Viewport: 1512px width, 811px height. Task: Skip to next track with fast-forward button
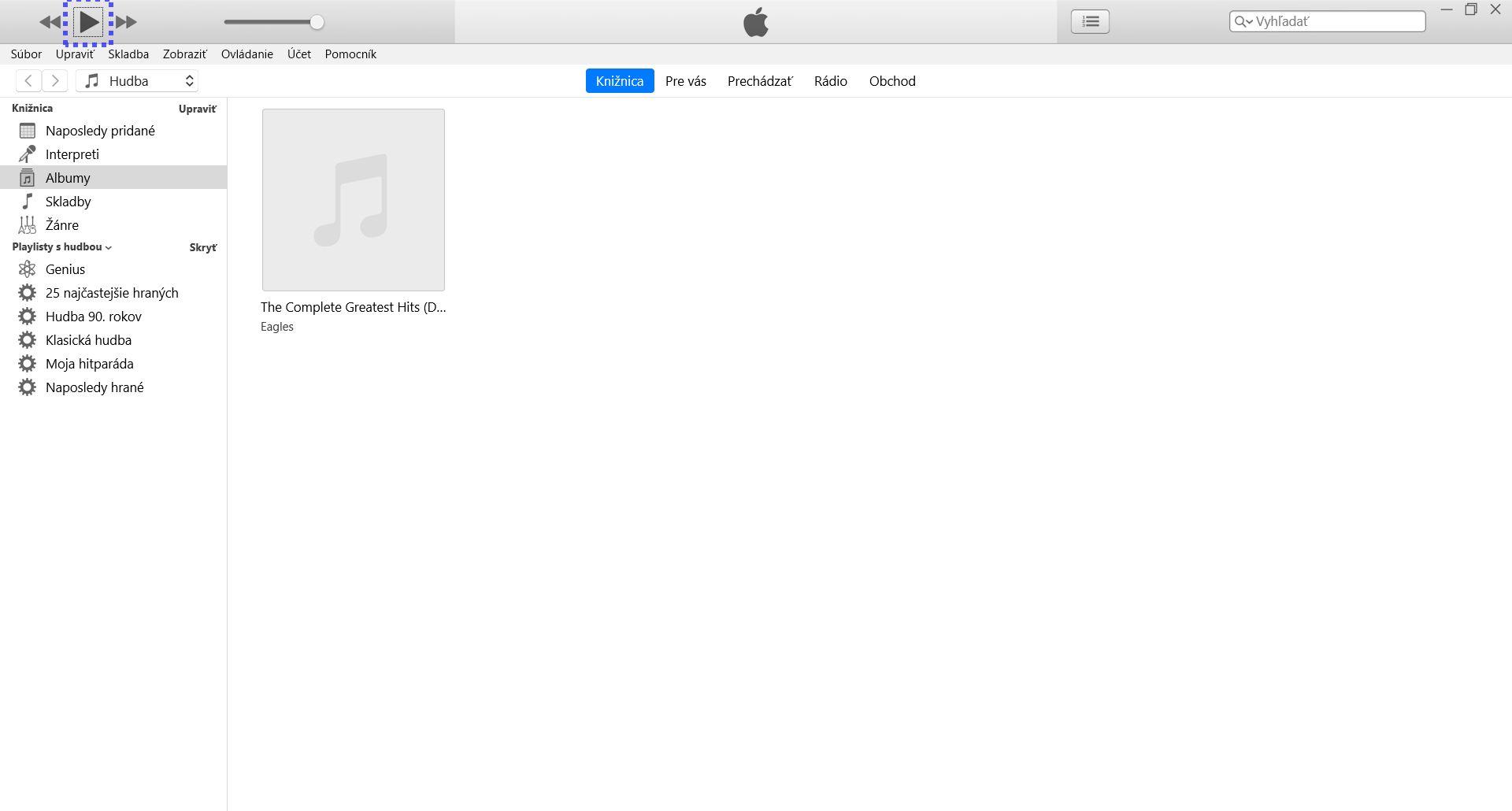click(x=127, y=22)
